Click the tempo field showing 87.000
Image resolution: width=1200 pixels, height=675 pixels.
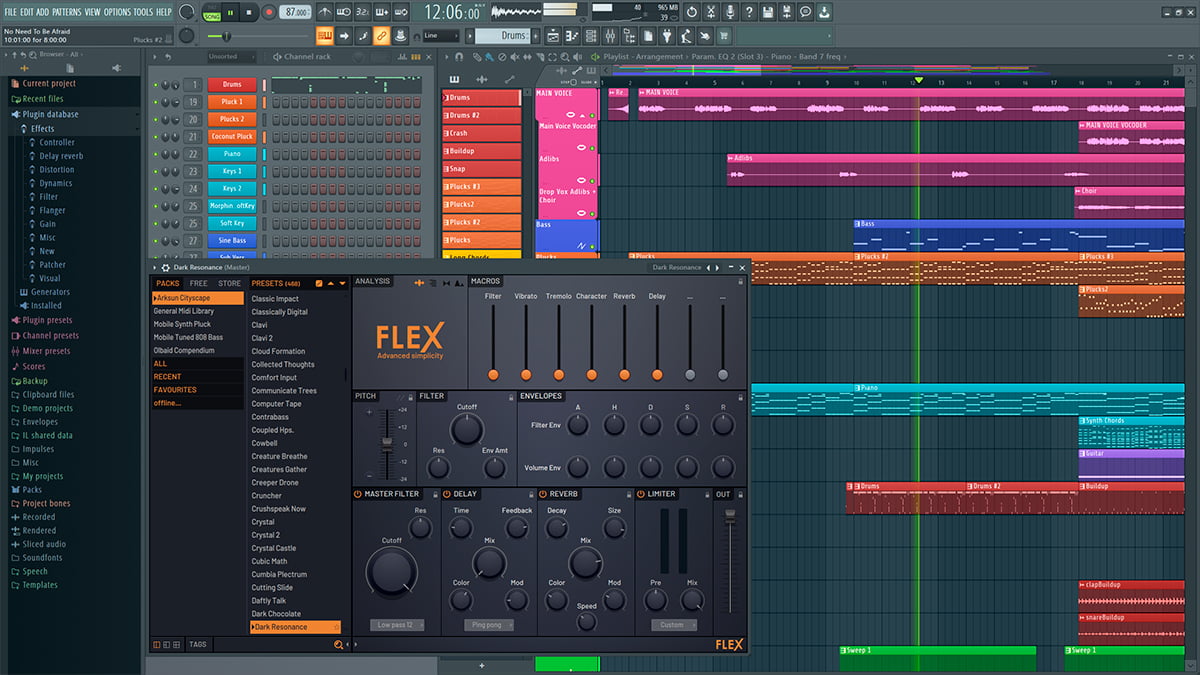[x=296, y=12]
